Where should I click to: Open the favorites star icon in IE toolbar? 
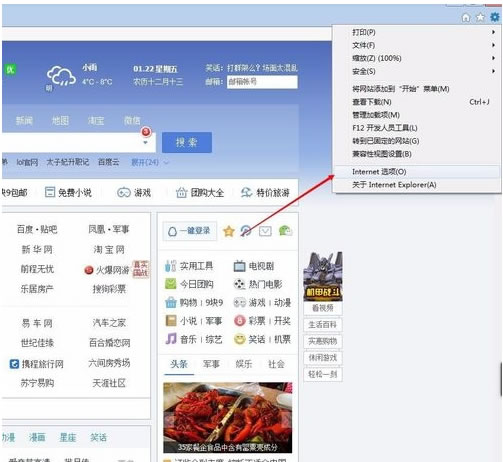point(480,17)
